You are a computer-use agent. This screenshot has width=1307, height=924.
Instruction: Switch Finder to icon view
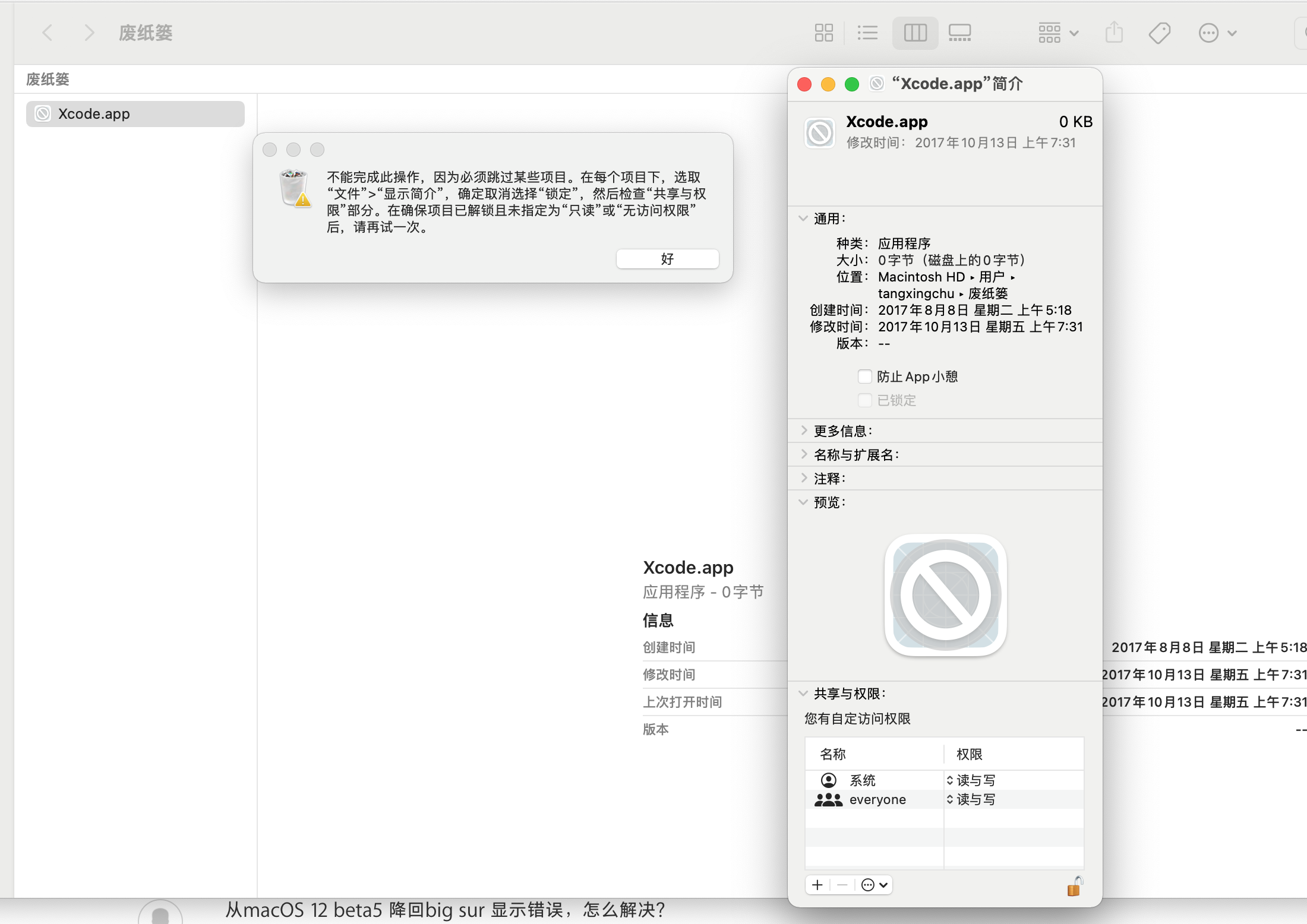(x=823, y=33)
